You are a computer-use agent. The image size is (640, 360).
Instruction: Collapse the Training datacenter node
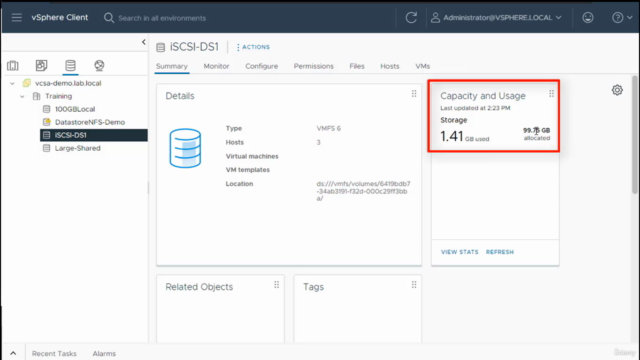tap(22, 96)
